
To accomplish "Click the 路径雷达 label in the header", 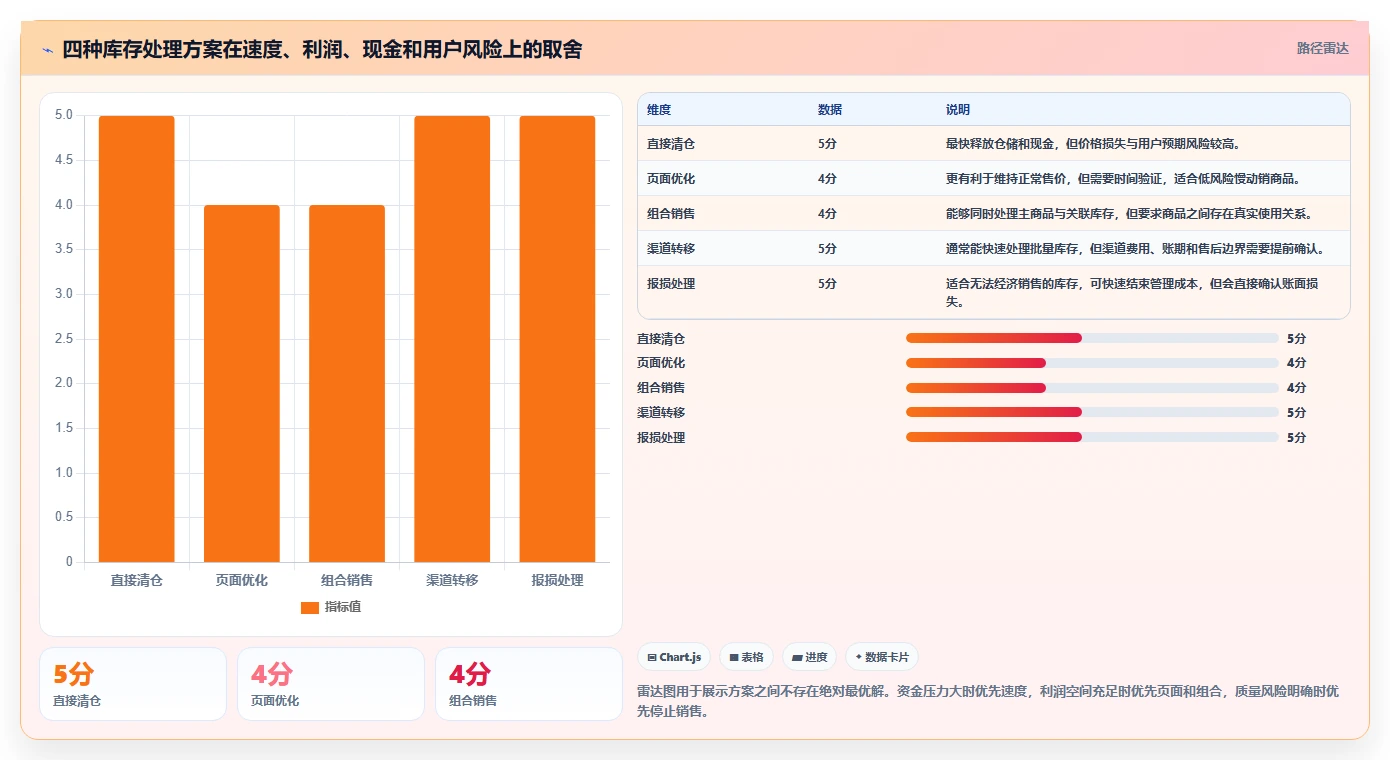I will [x=1322, y=48].
